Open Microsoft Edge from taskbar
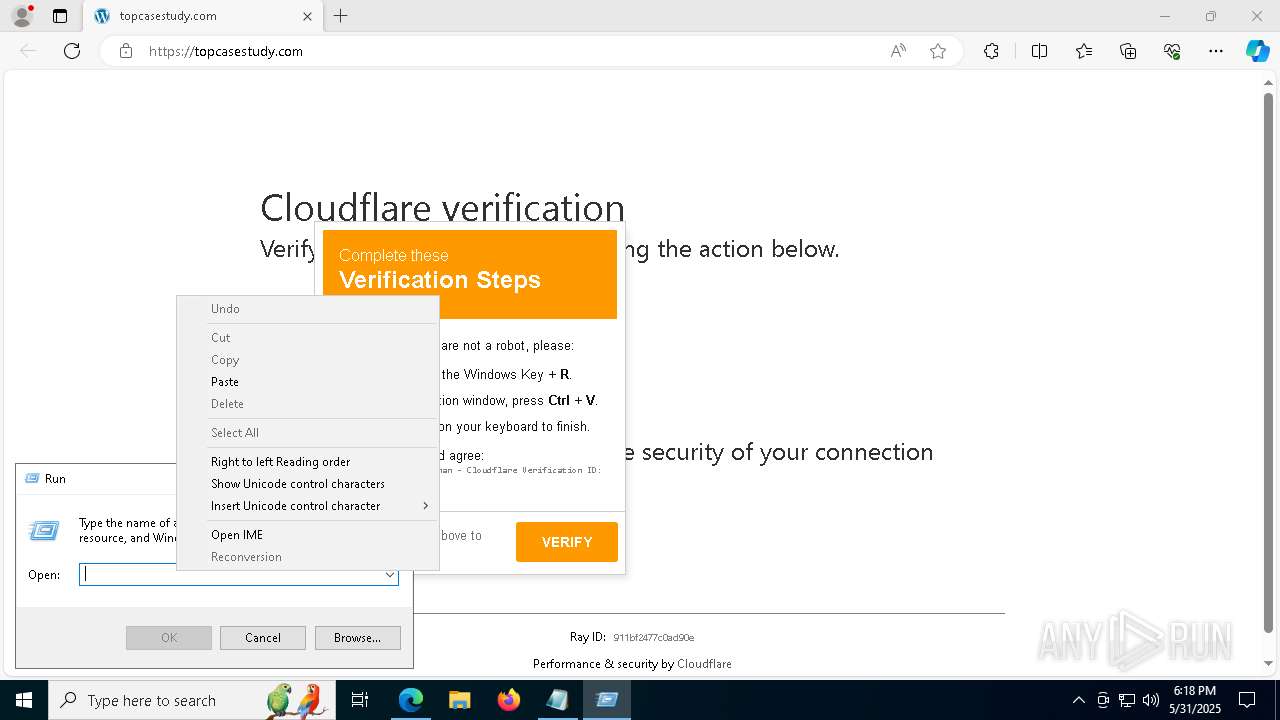Screen dimensions: 1280x720 (411, 700)
